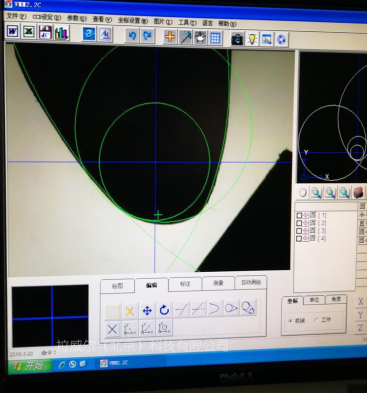This screenshot has height=394, width=367.
Task: Click the Word export icon in toolbar
Action: coord(13,32)
